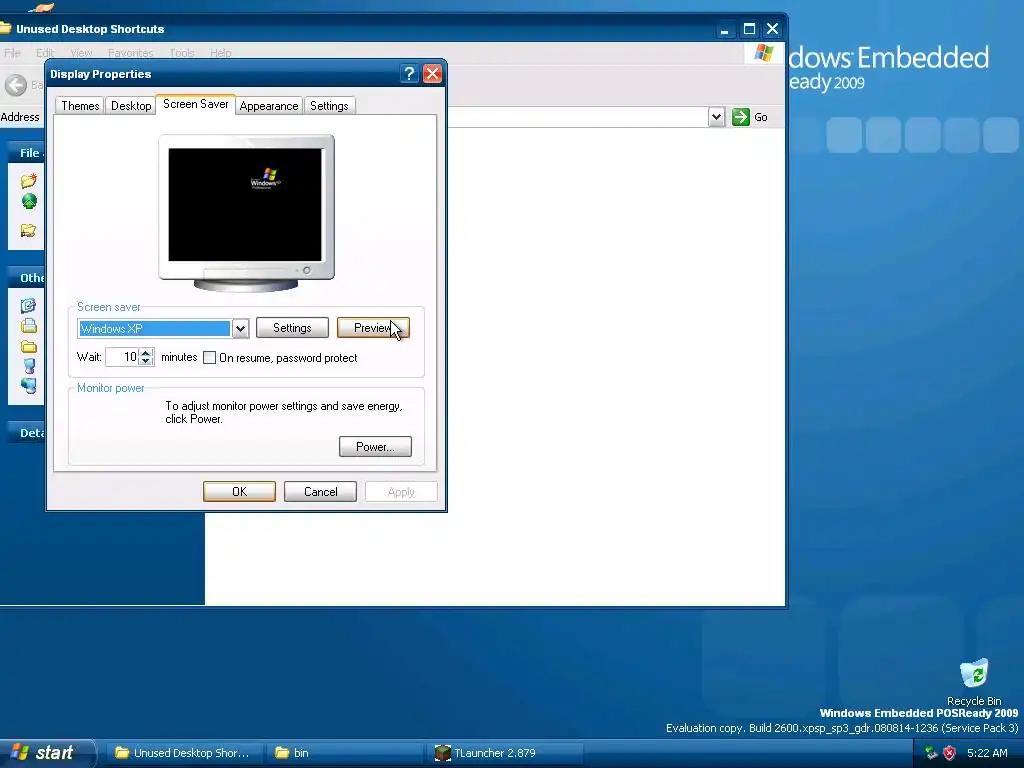The height and width of the screenshot is (768, 1024).
Task: Close the Display Properties dialog
Action: [x=432, y=74]
